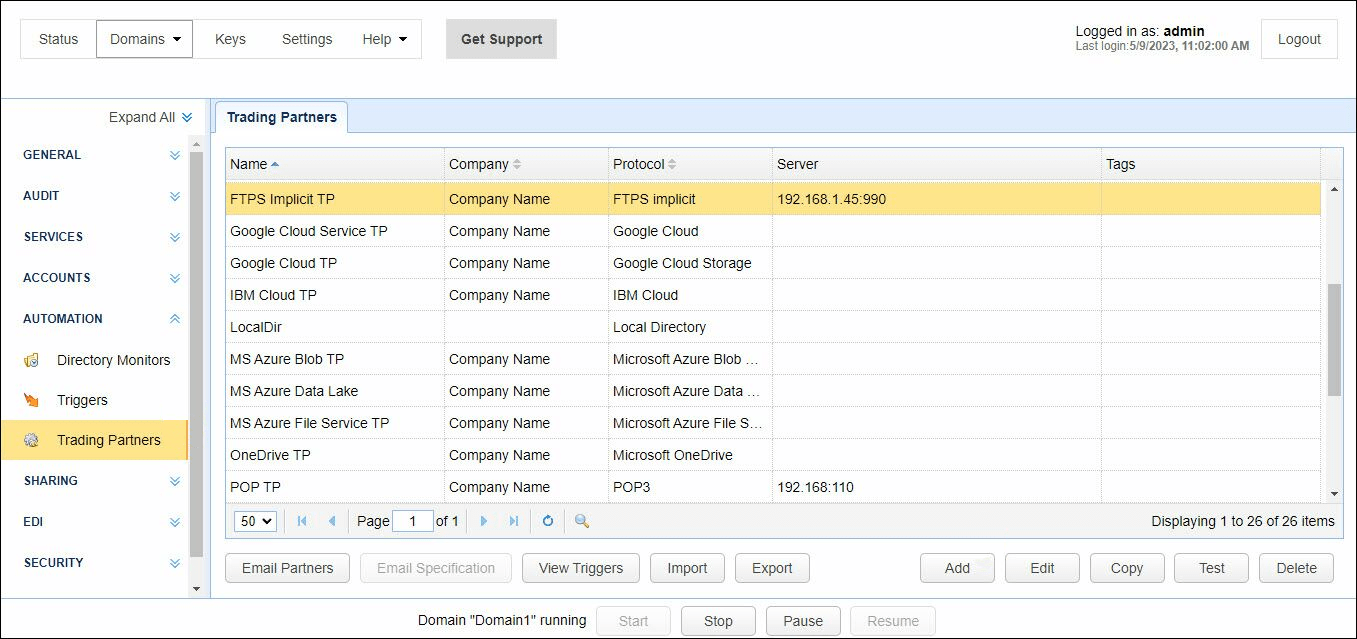Open Directory Monitors in sidebar

[x=113, y=360]
